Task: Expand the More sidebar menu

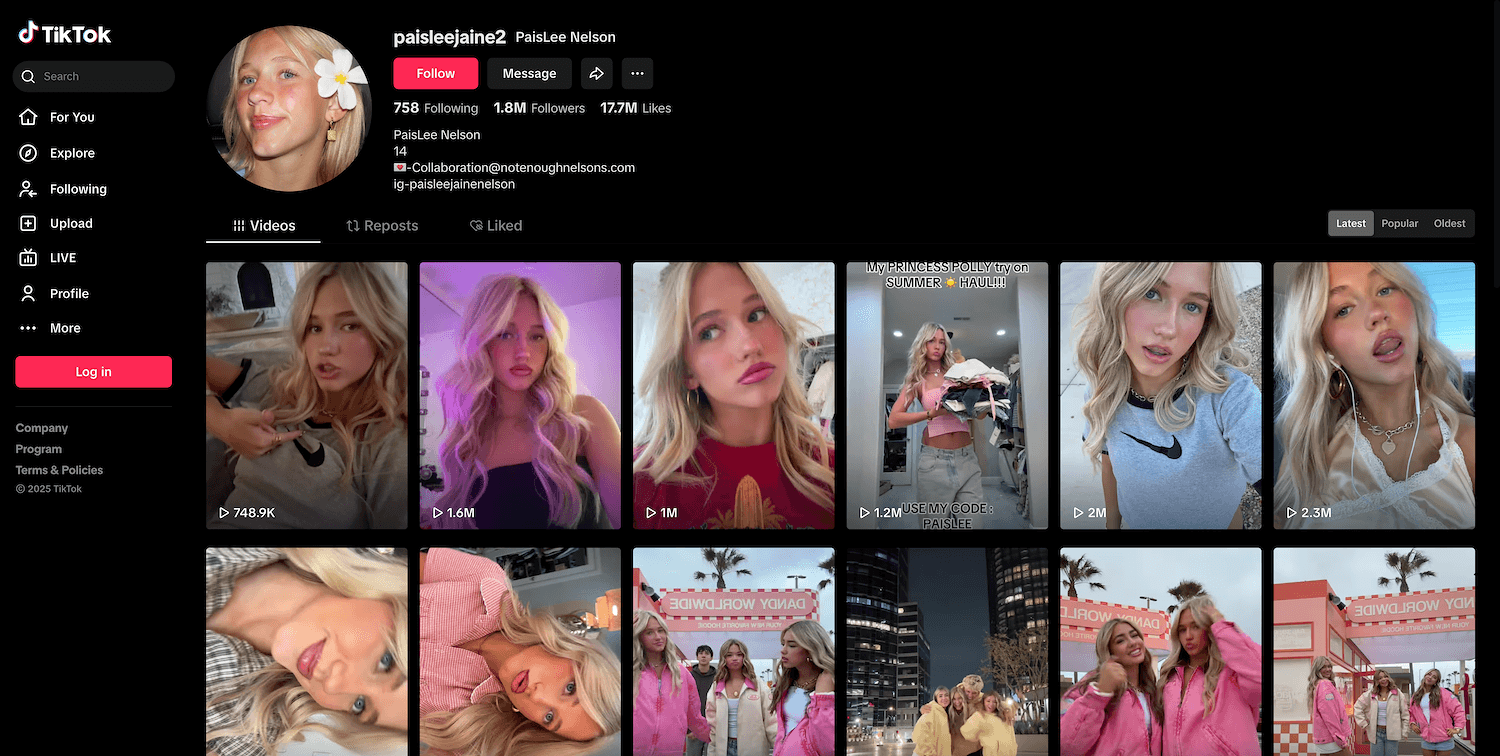Action: (65, 328)
